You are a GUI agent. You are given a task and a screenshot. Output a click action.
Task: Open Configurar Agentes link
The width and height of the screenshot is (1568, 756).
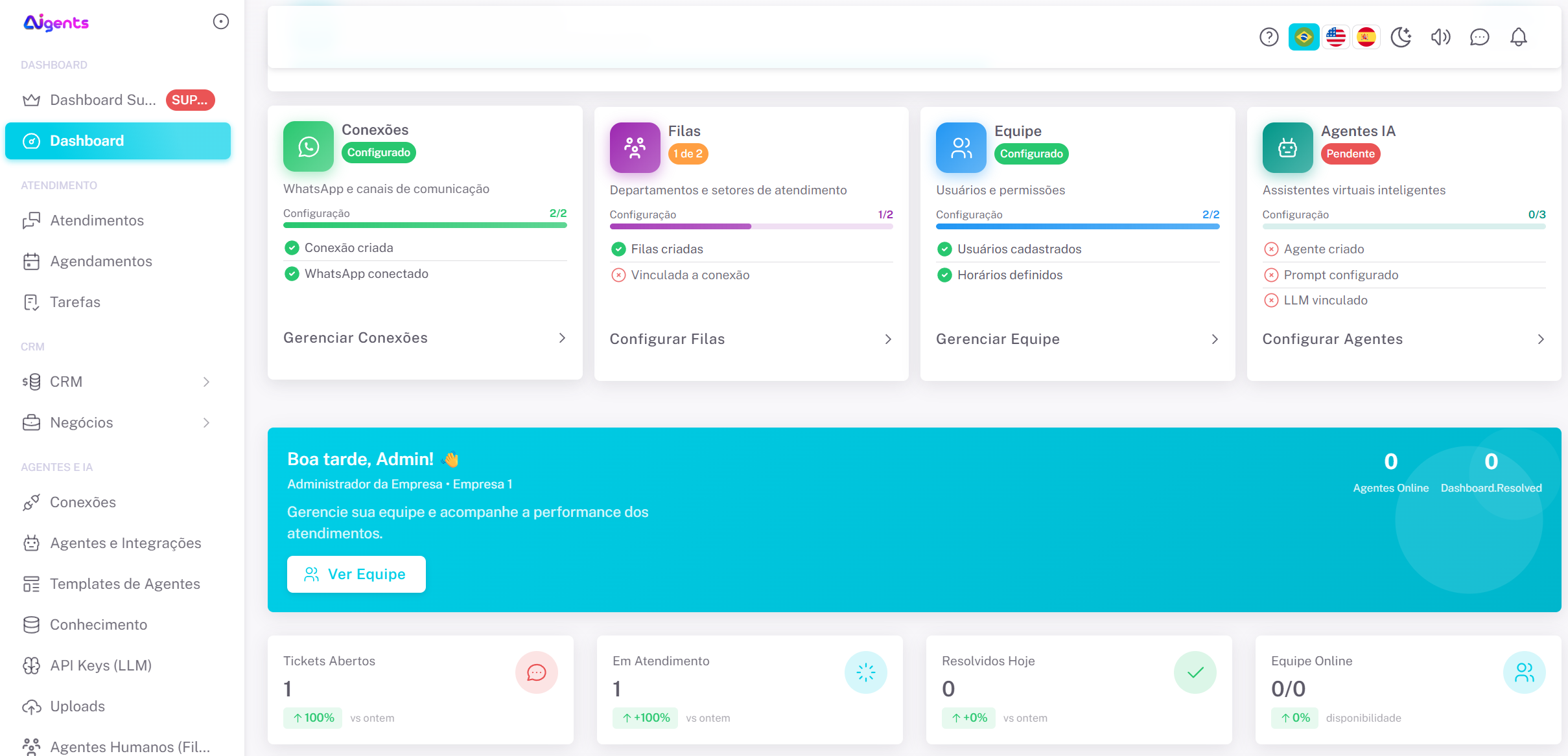coord(1332,339)
